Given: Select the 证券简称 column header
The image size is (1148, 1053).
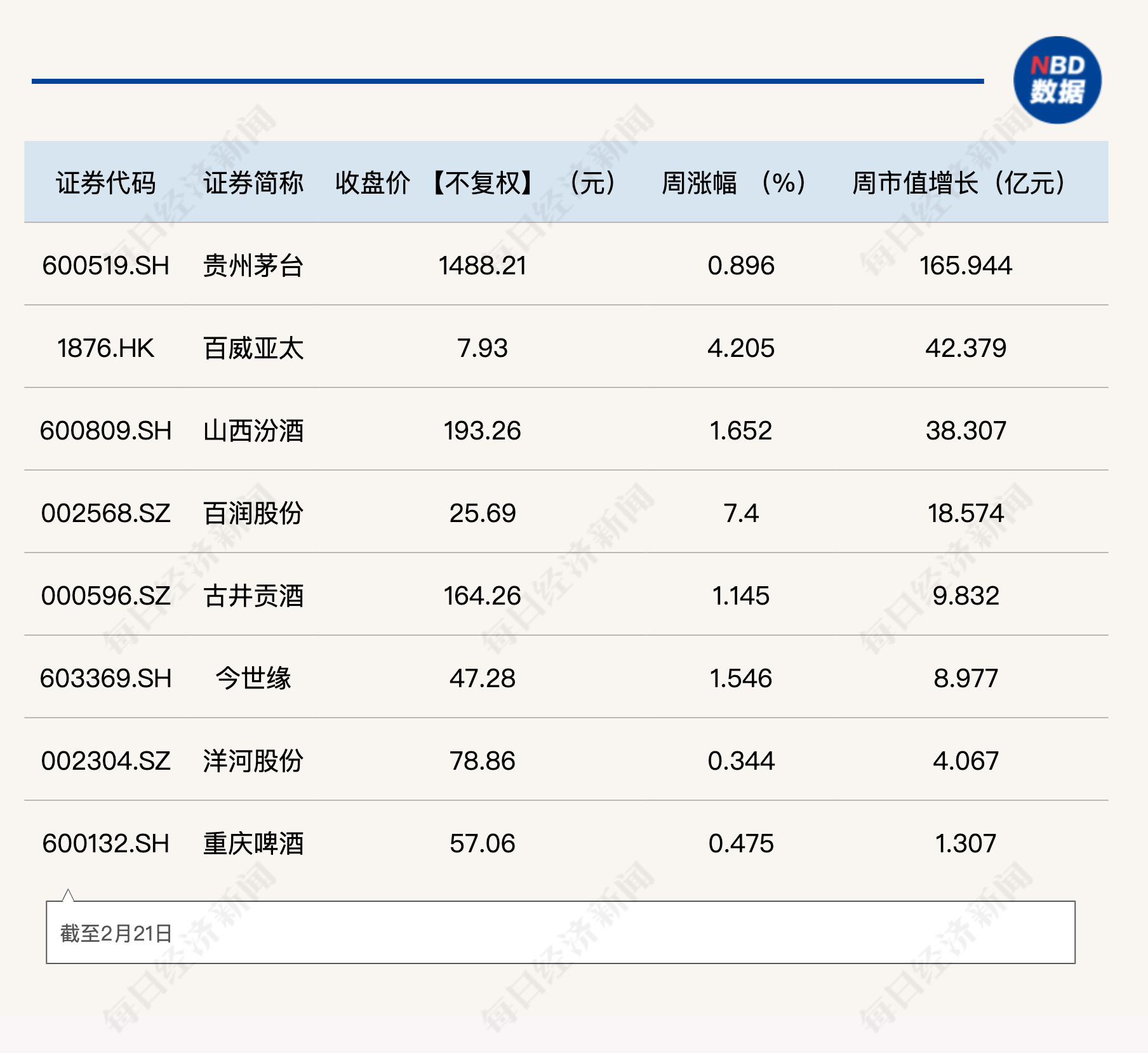Looking at the screenshot, I should click(x=253, y=183).
